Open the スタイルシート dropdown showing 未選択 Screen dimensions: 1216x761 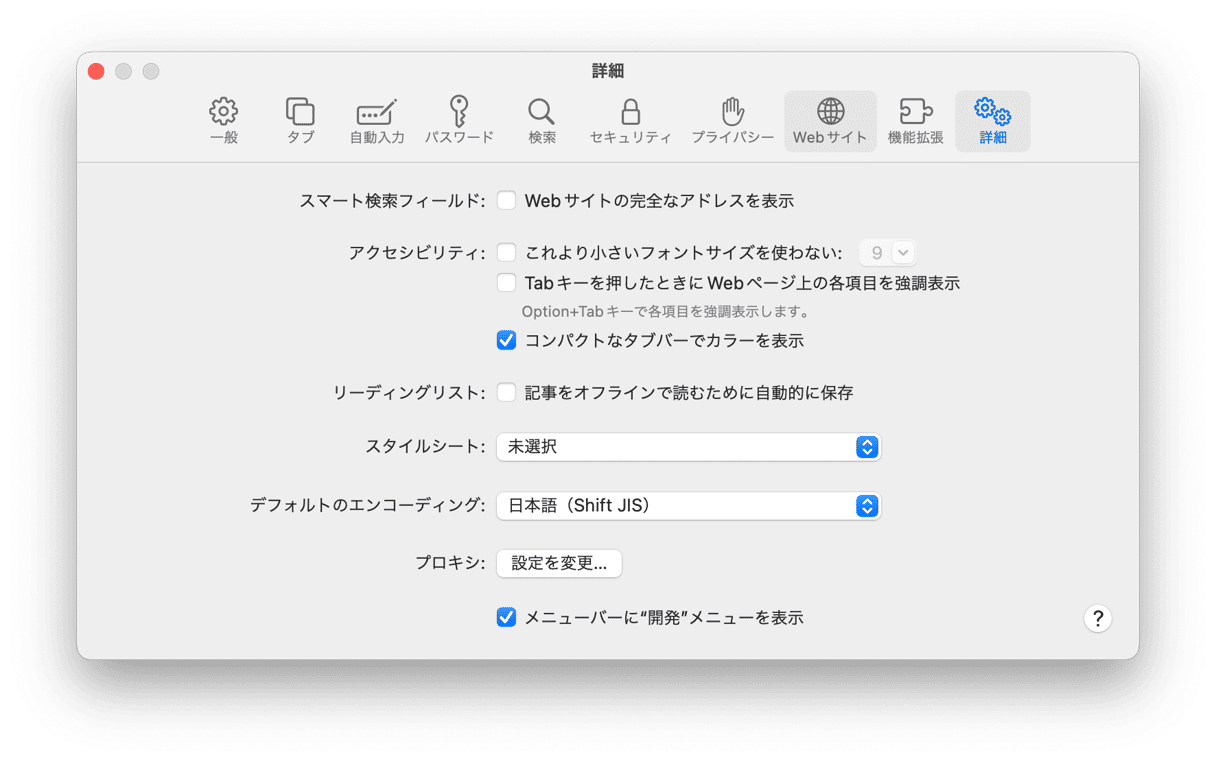tap(688, 447)
